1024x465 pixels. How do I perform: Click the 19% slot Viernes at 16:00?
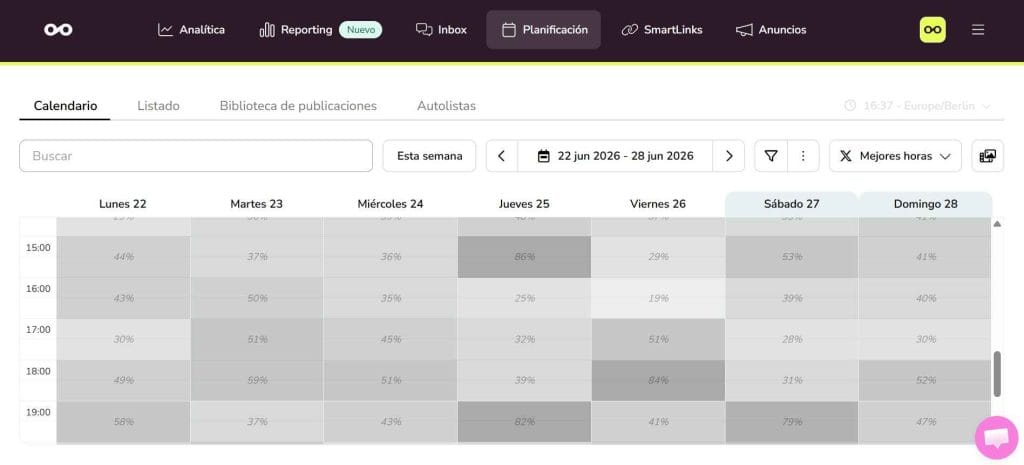point(658,298)
